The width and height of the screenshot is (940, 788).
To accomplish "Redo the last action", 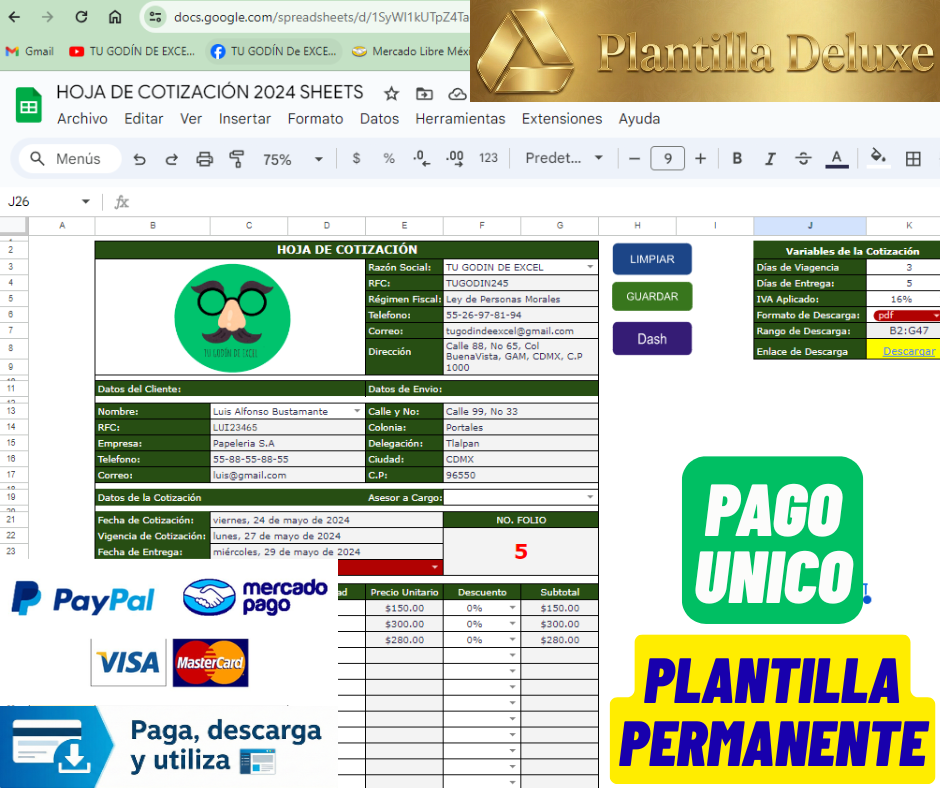I will click(x=171, y=159).
